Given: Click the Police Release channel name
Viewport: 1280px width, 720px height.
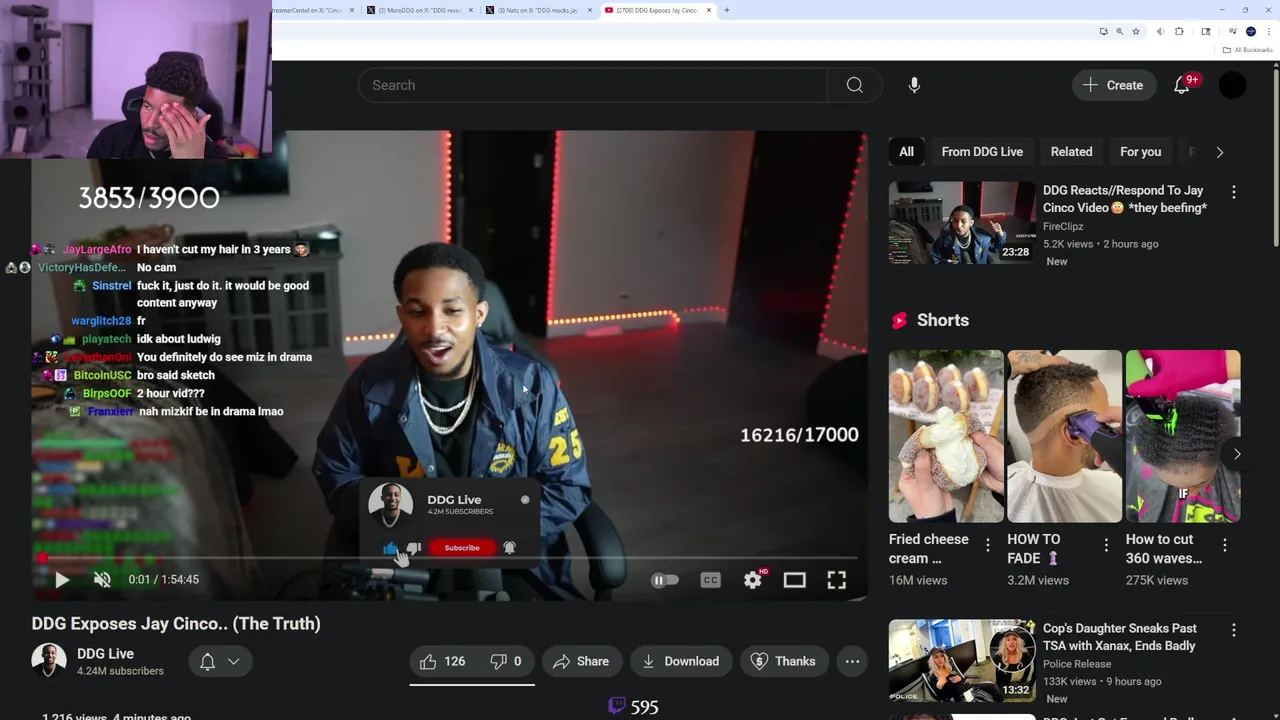Looking at the screenshot, I should (1077, 664).
